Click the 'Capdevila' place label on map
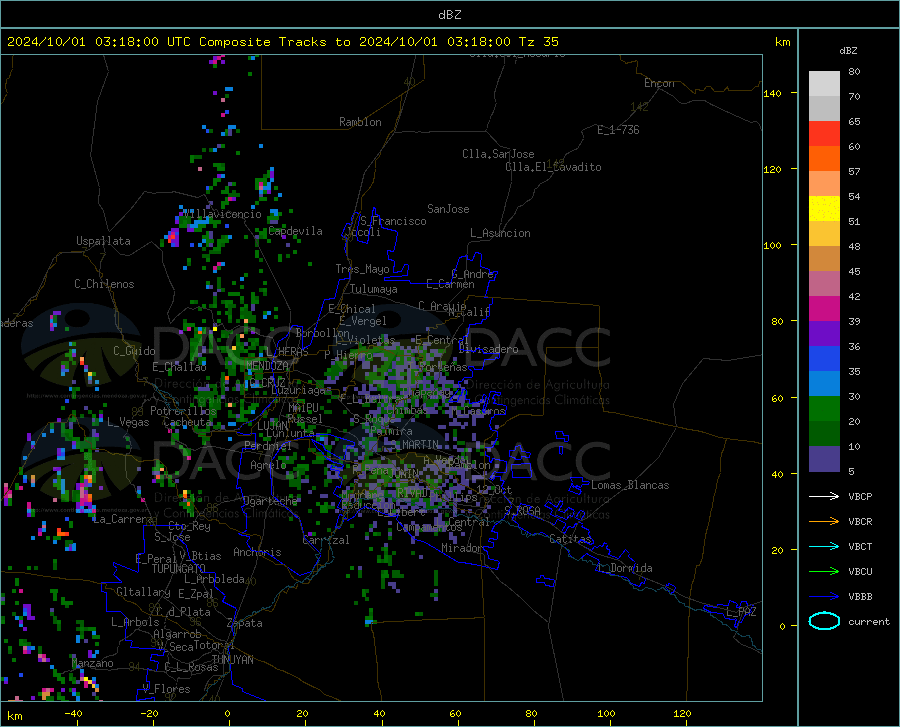The width and height of the screenshot is (900, 727). pos(295,231)
